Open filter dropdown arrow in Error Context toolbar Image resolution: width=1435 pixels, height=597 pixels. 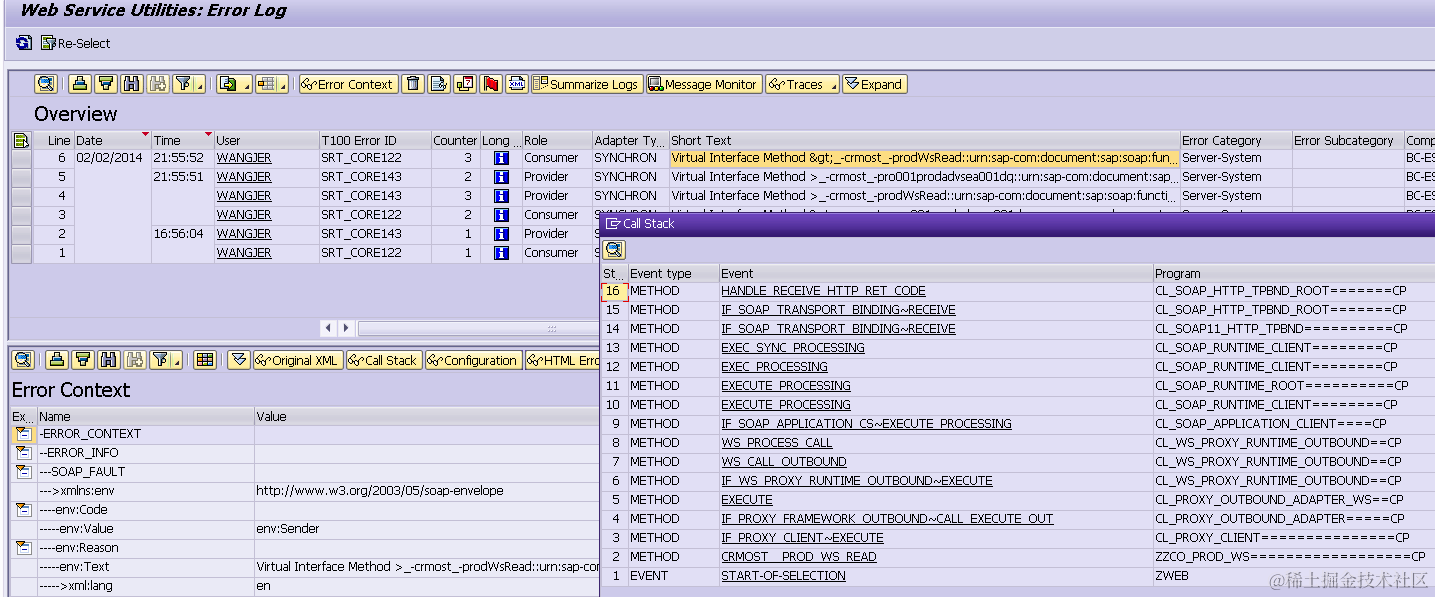(x=178, y=360)
